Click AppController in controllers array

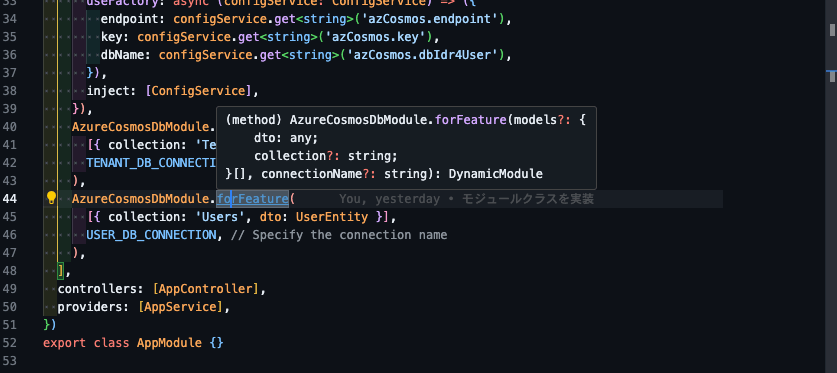click(x=206, y=289)
